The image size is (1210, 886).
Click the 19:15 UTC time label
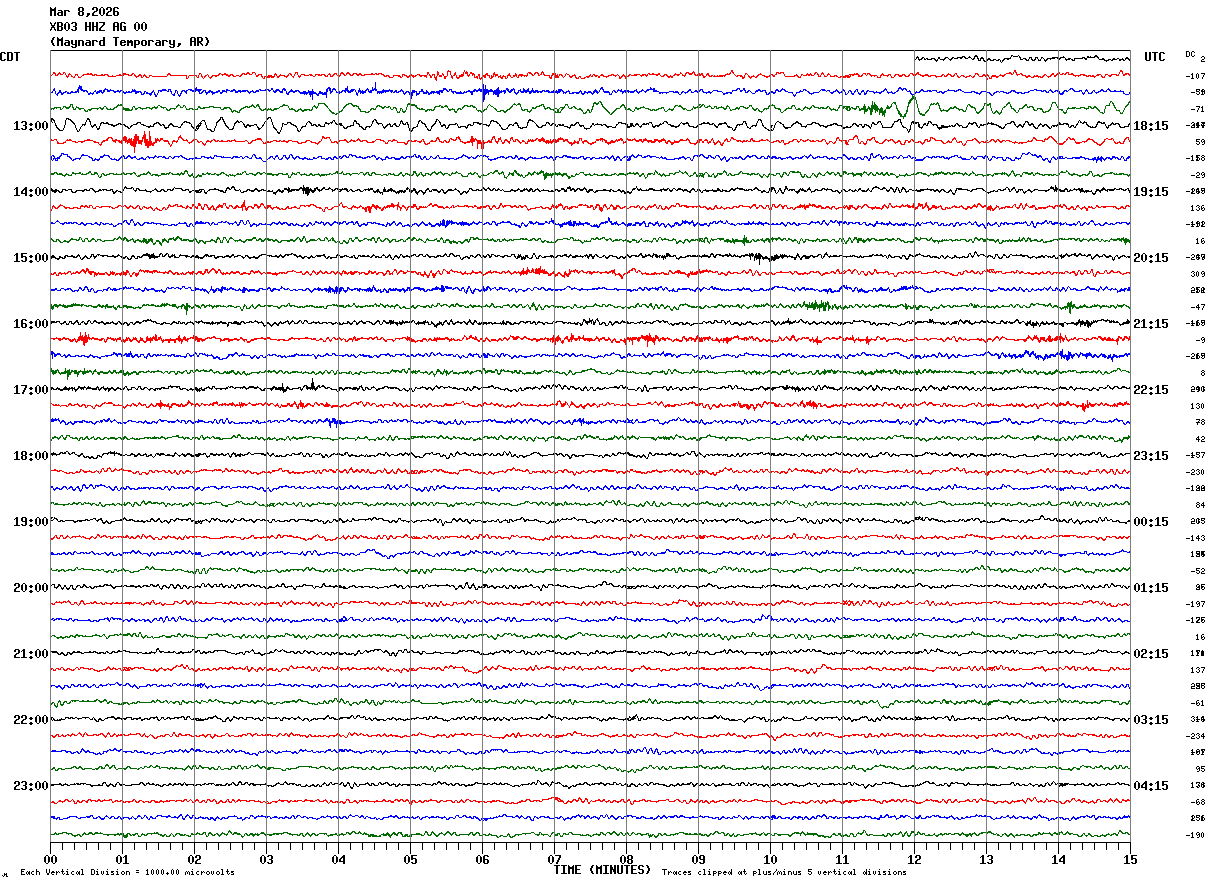click(x=1151, y=192)
